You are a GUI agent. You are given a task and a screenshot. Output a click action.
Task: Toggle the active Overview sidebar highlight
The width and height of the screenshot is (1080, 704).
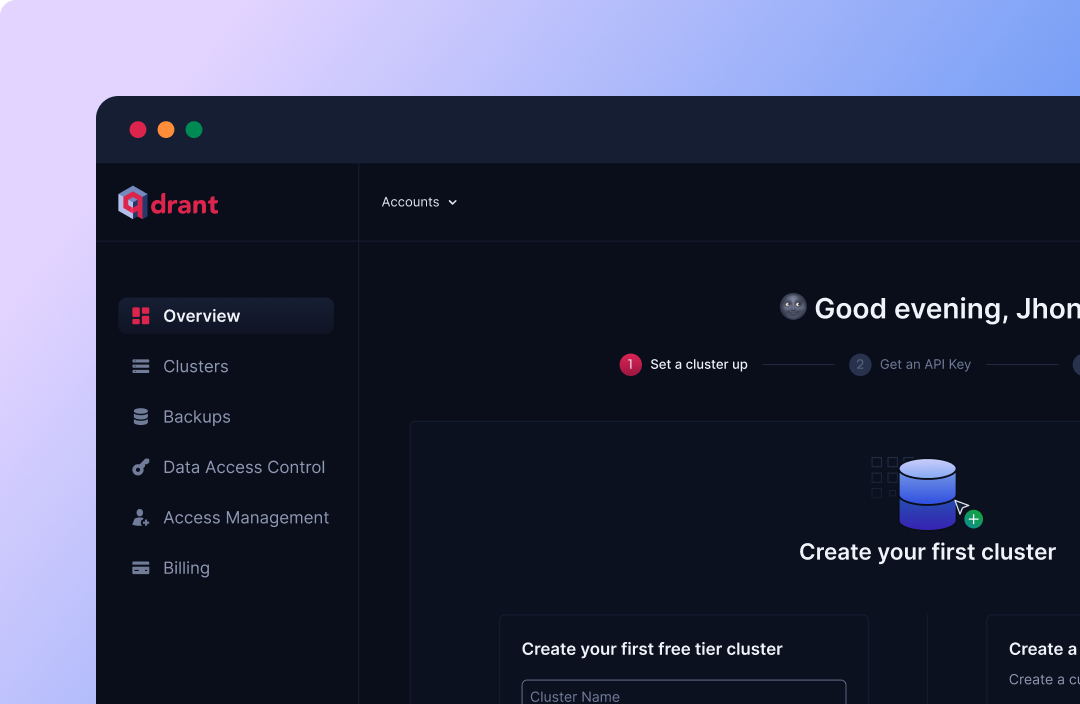point(226,316)
